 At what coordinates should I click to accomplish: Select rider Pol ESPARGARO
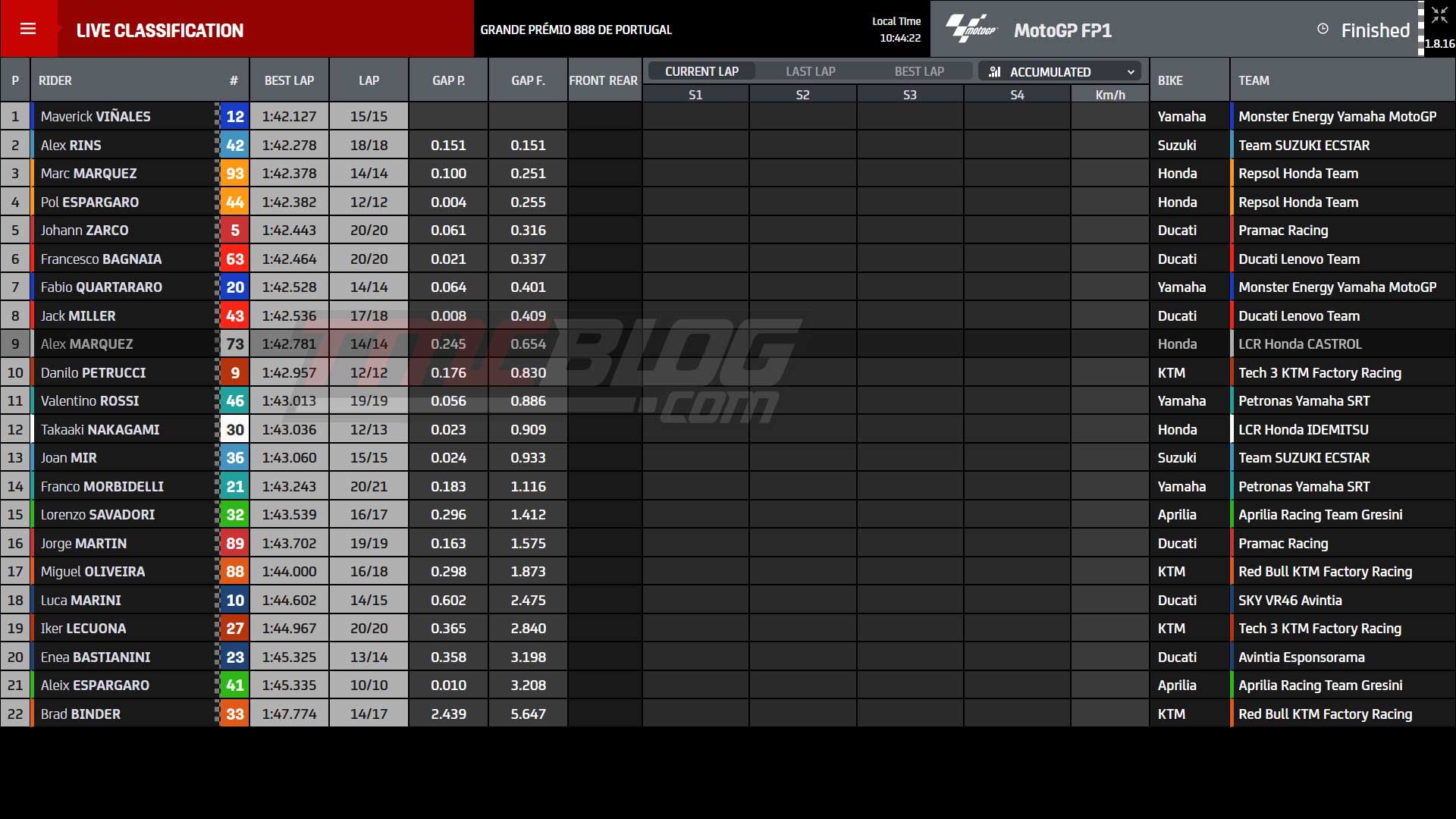pos(89,202)
